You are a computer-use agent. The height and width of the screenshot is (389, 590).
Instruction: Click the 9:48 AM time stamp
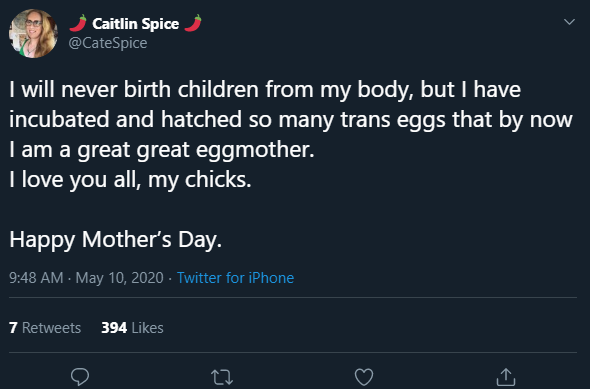pyautogui.click(x=36, y=278)
